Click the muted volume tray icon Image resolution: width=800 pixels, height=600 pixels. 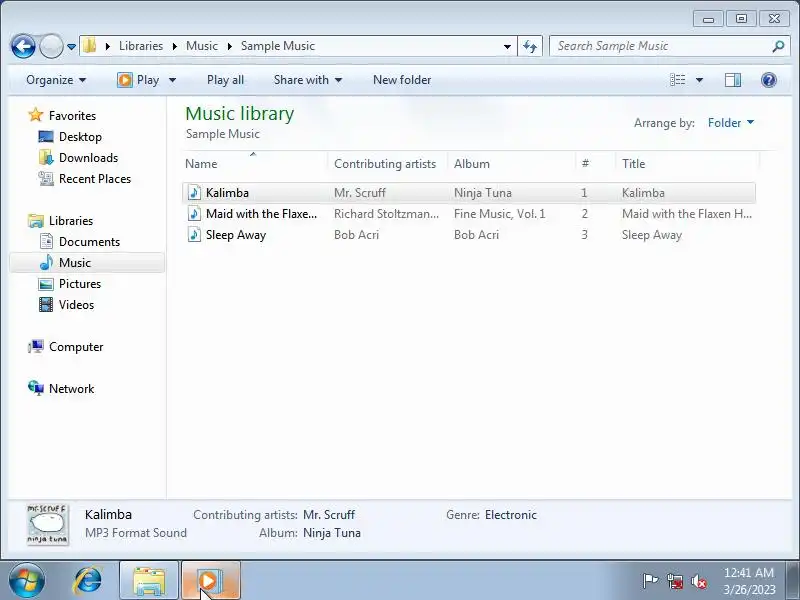click(698, 581)
